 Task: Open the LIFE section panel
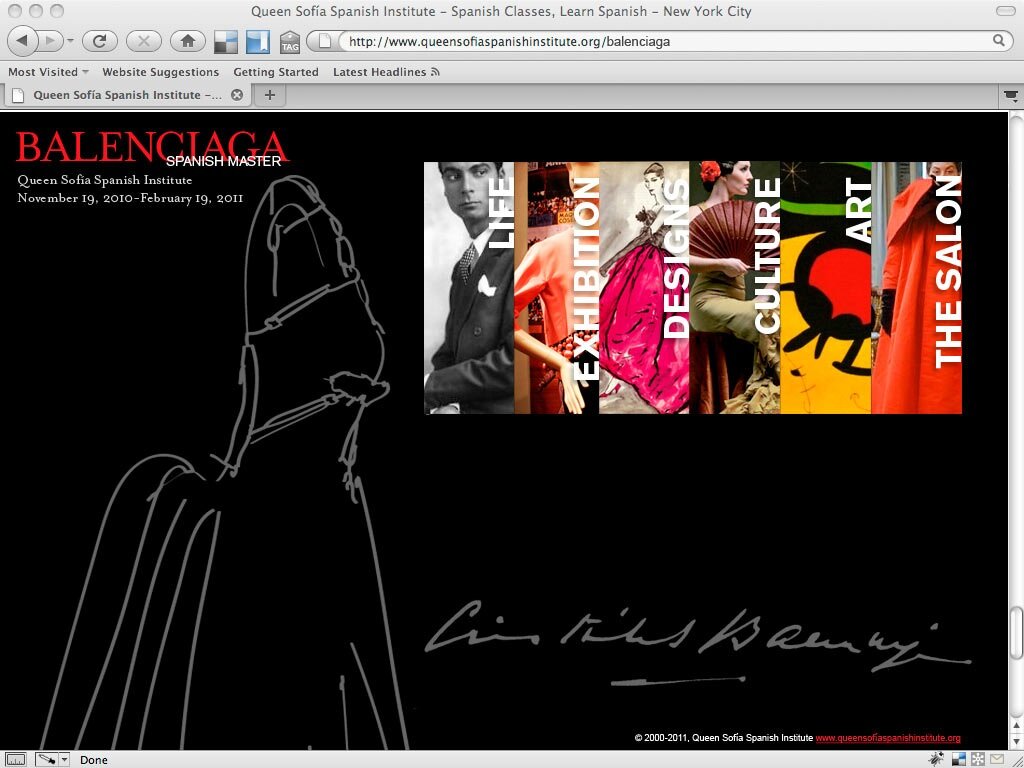(469, 287)
